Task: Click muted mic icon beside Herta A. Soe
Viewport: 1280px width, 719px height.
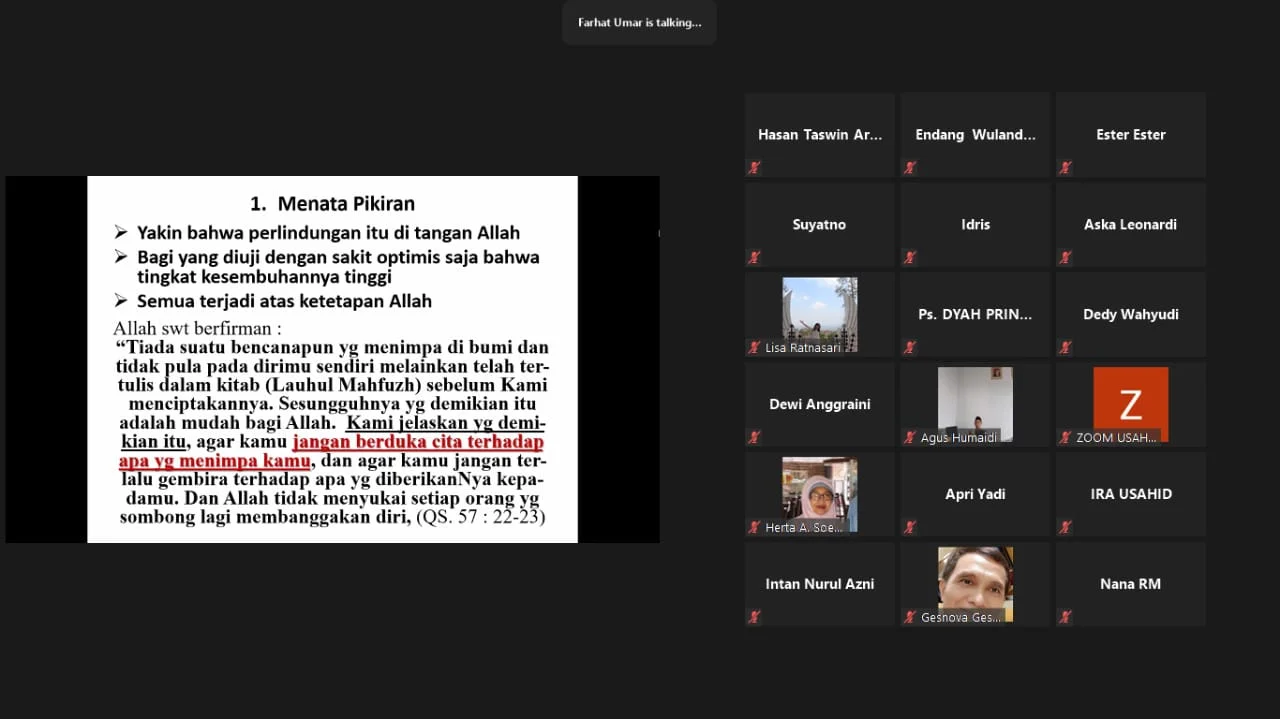Action: click(x=754, y=528)
